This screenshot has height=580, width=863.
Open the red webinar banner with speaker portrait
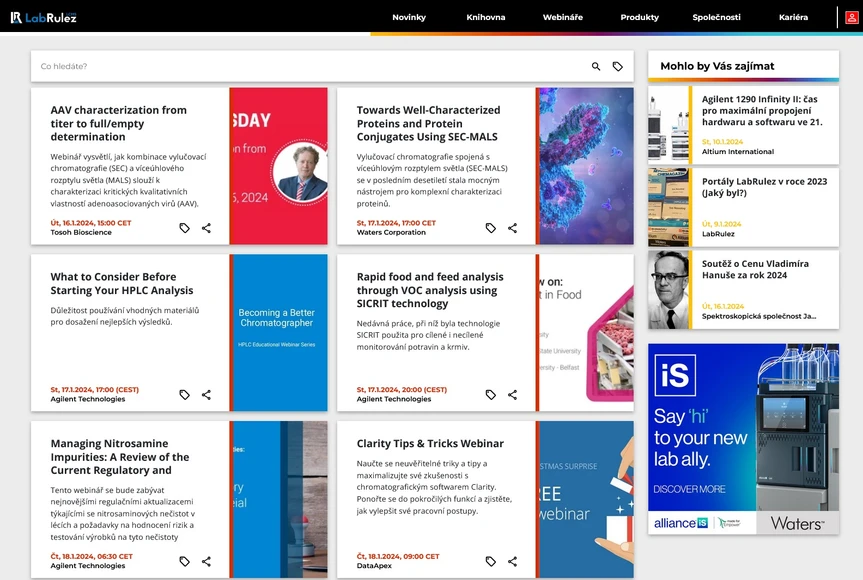point(278,166)
